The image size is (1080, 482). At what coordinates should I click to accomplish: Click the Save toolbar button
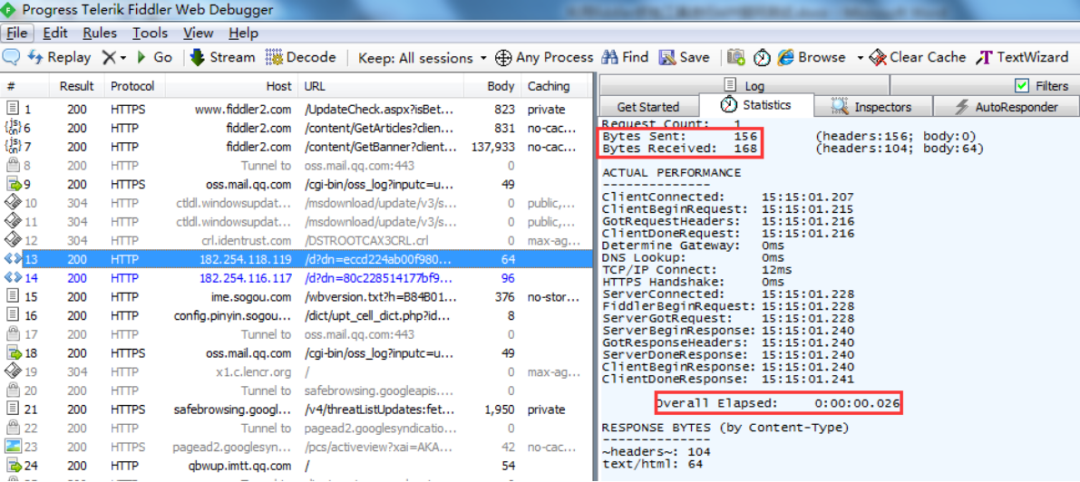point(684,57)
